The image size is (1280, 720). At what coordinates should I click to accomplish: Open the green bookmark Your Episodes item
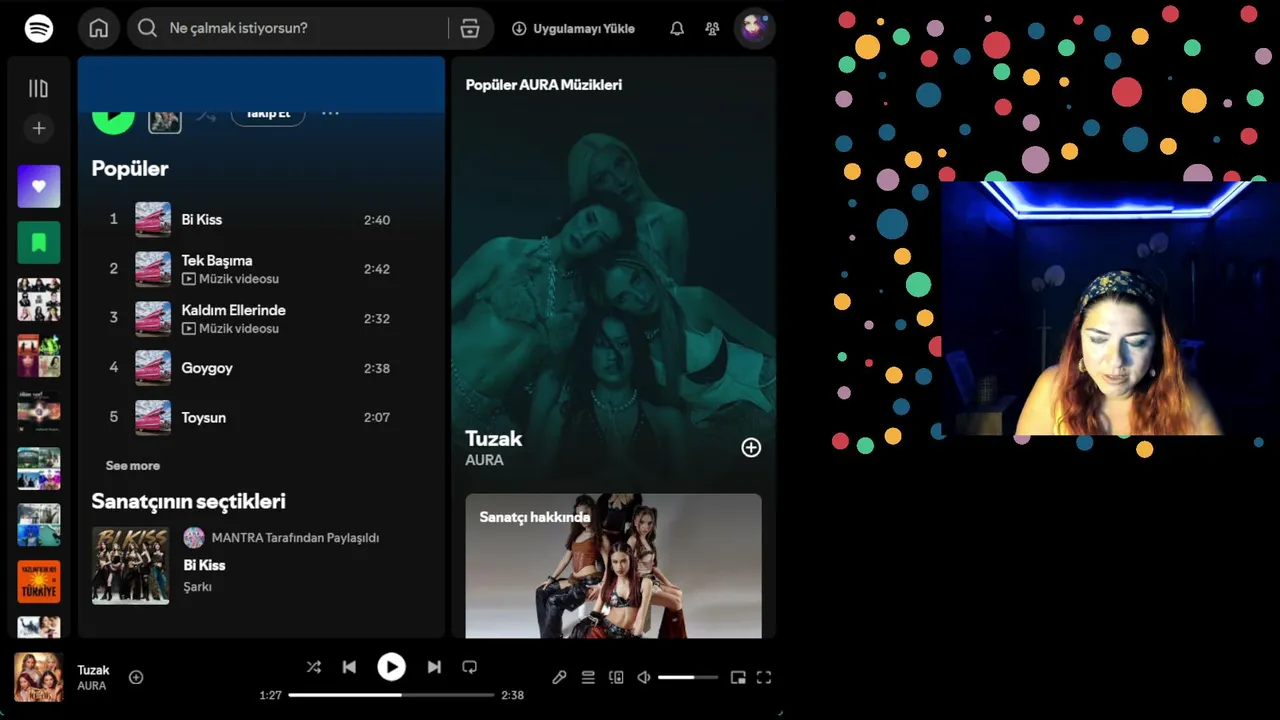39,242
